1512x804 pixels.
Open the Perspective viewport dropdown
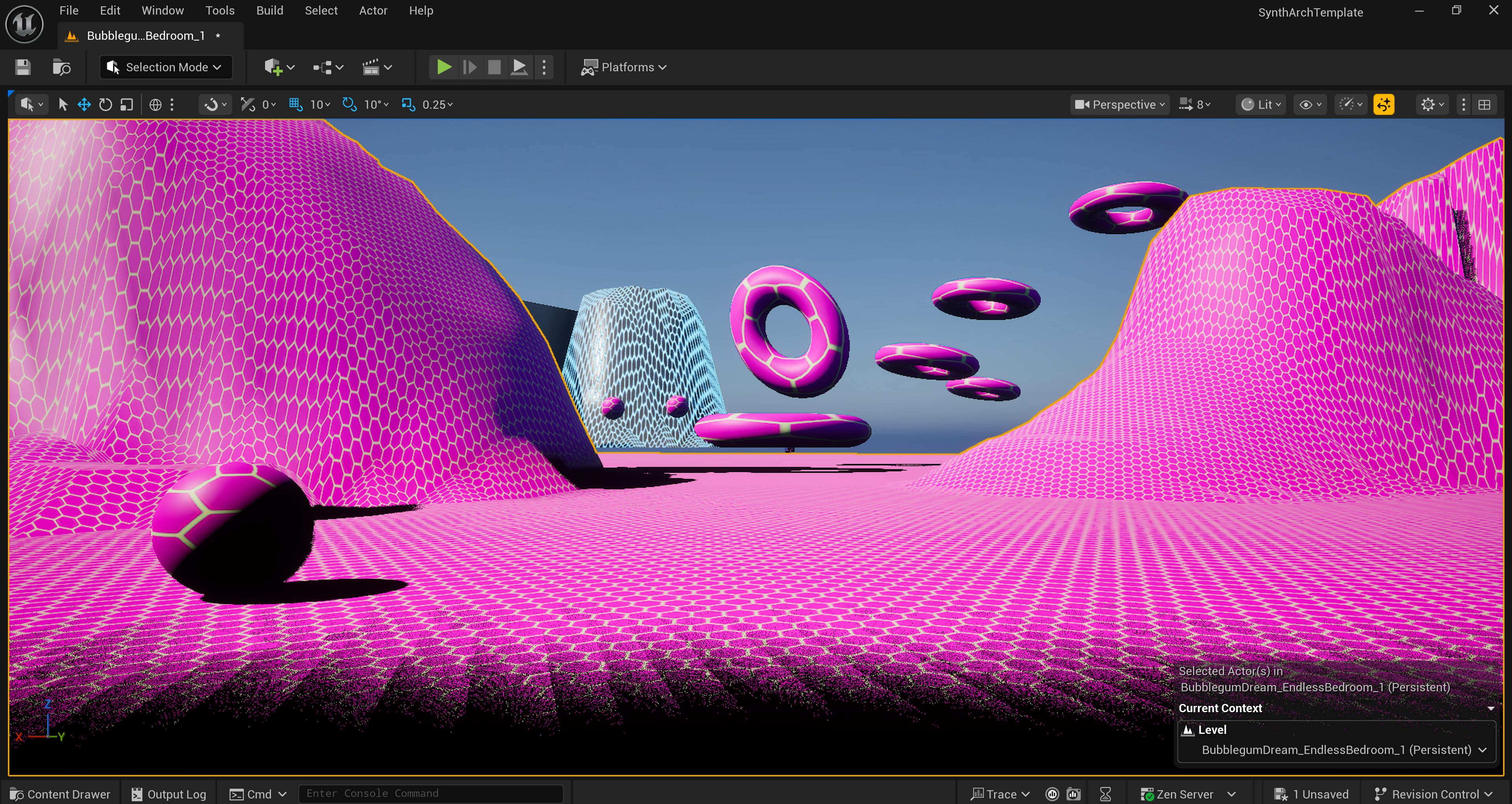point(1119,104)
